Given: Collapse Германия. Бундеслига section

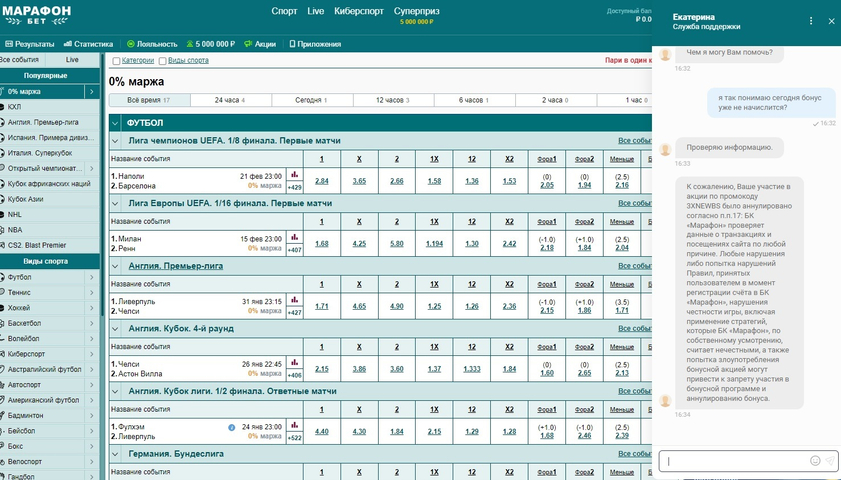Looking at the screenshot, I should click(x=115, y=454).
